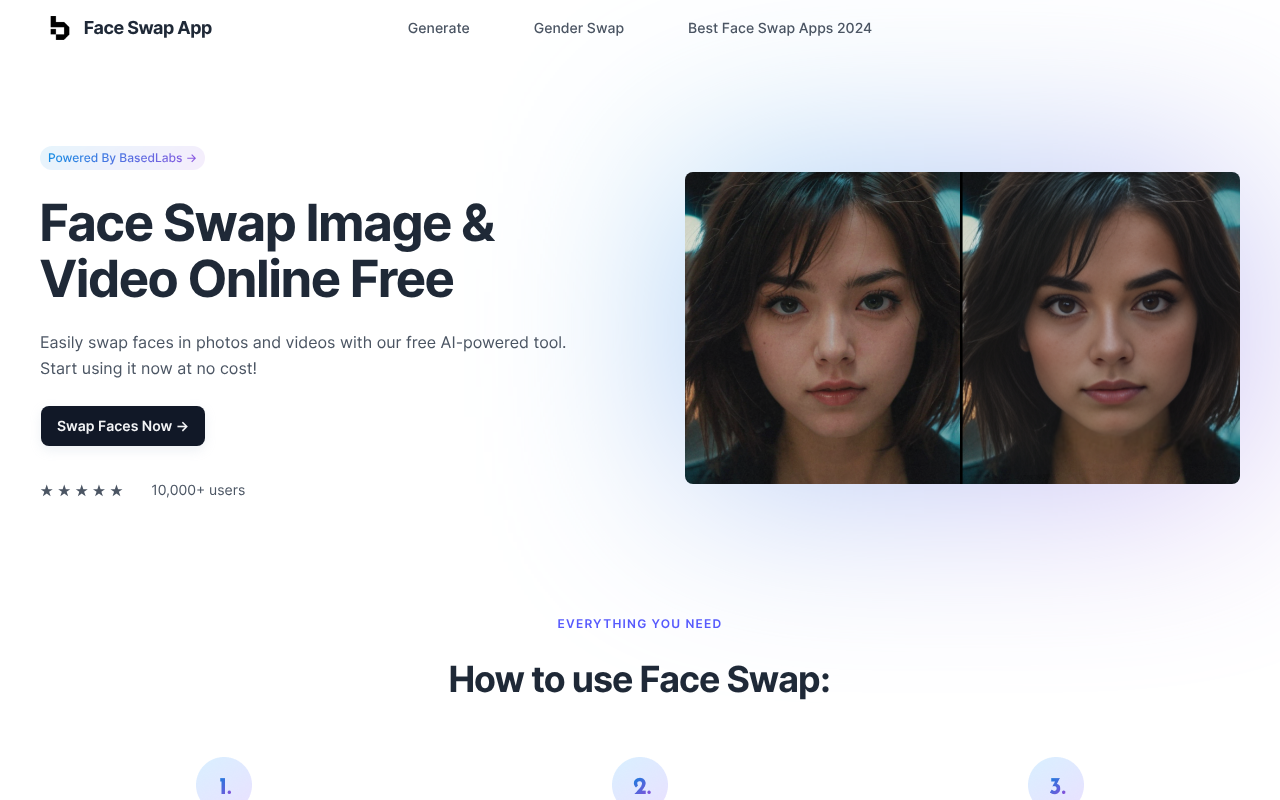Select the right swapped face image
Screen dimensions: 1280x800
[x=1100, y=328]
